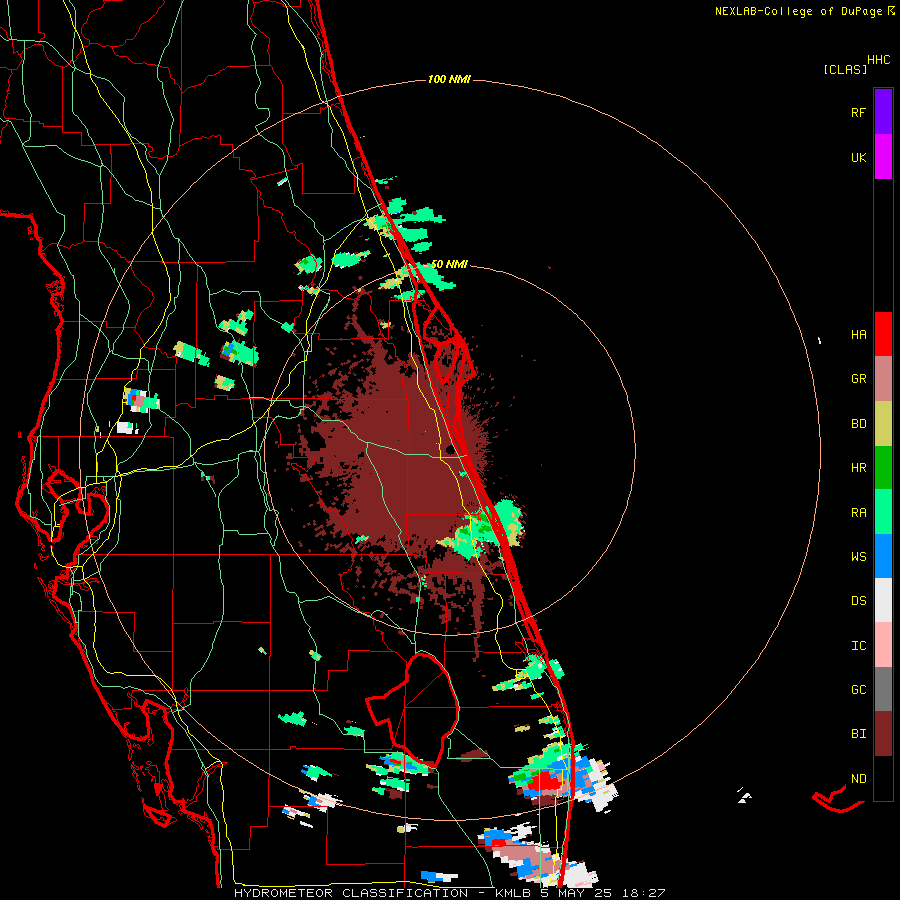Click the "HYDROMETEOR CLASSIFICATION" footer title

coord(351,893)
